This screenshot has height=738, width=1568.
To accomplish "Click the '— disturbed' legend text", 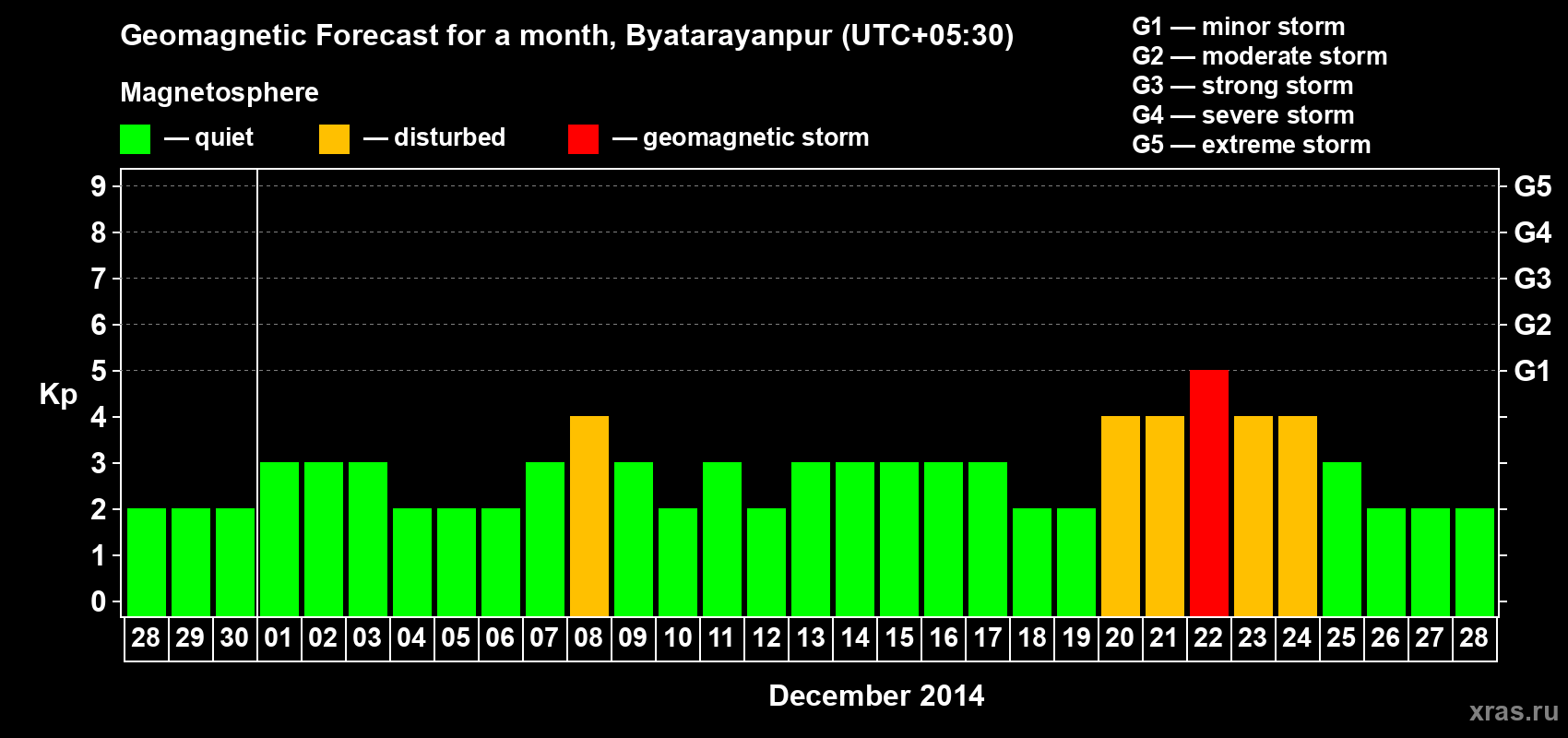I will (434, 137).
